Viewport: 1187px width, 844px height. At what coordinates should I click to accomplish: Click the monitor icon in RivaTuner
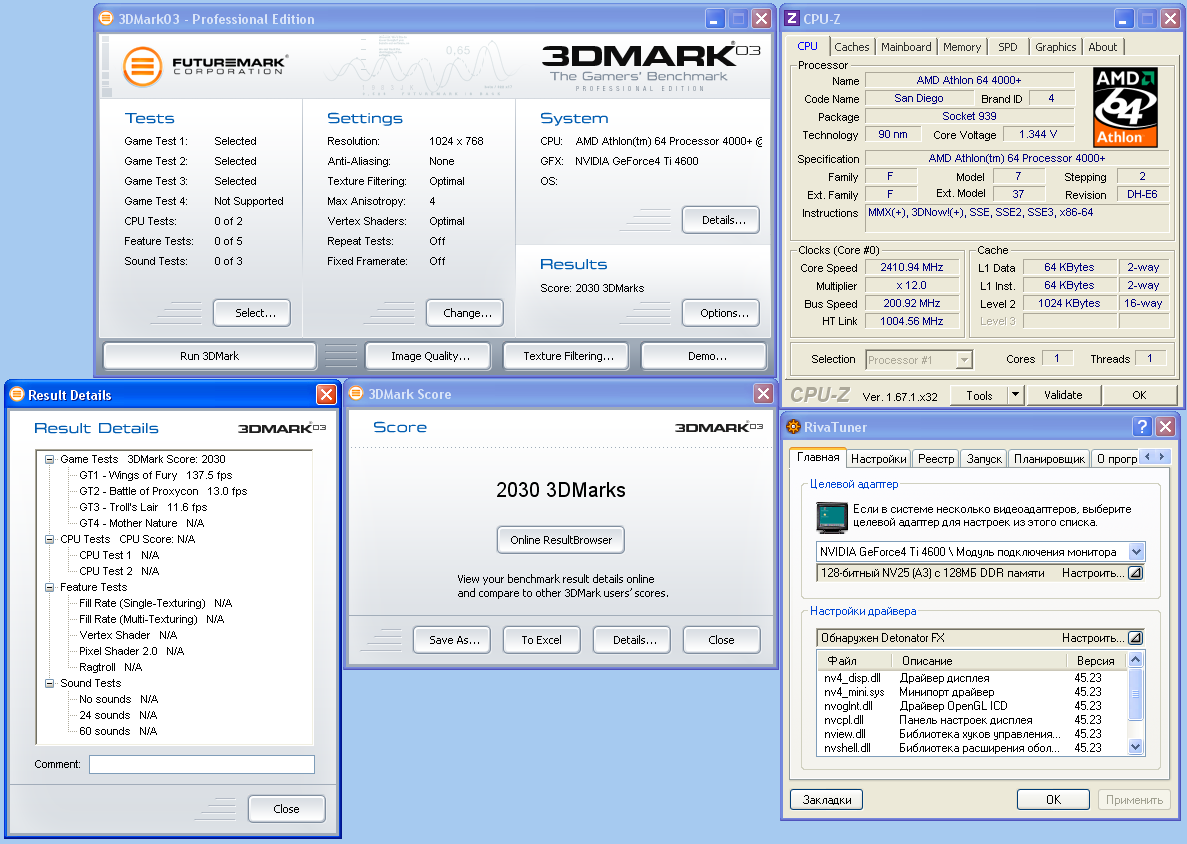coord(831,517)
